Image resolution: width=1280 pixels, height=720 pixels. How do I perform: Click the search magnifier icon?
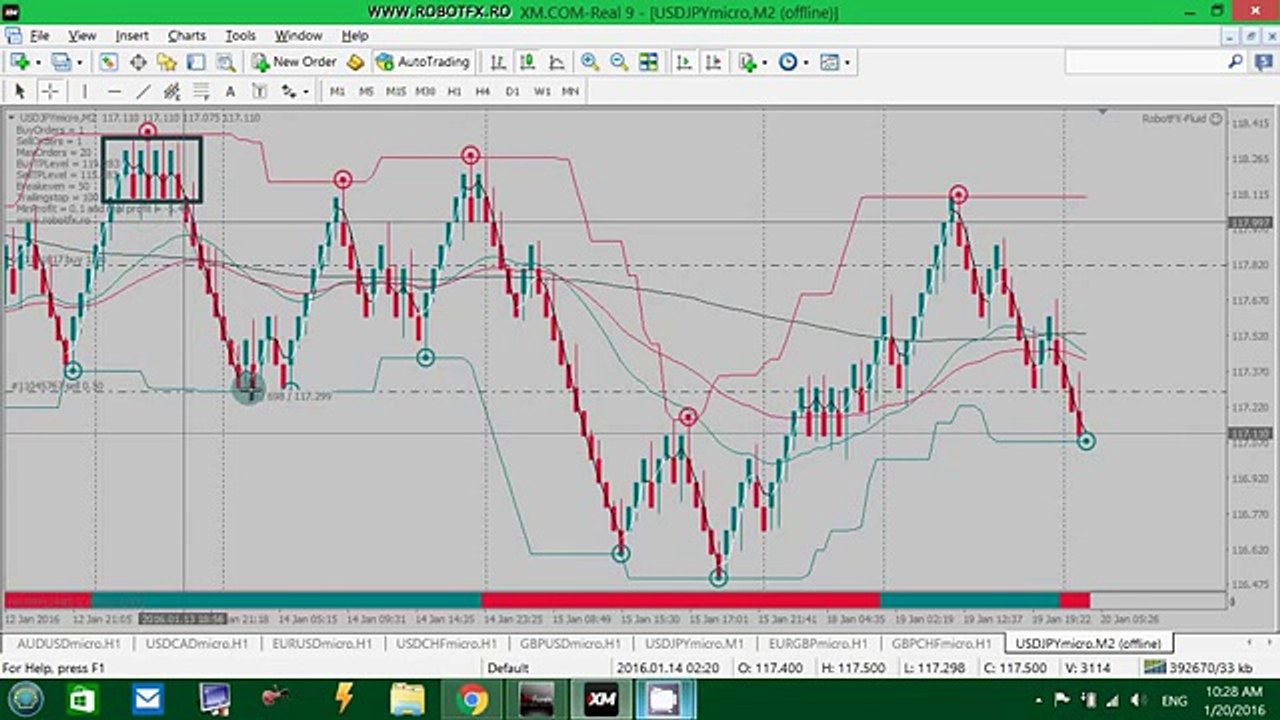(1236, 62)
